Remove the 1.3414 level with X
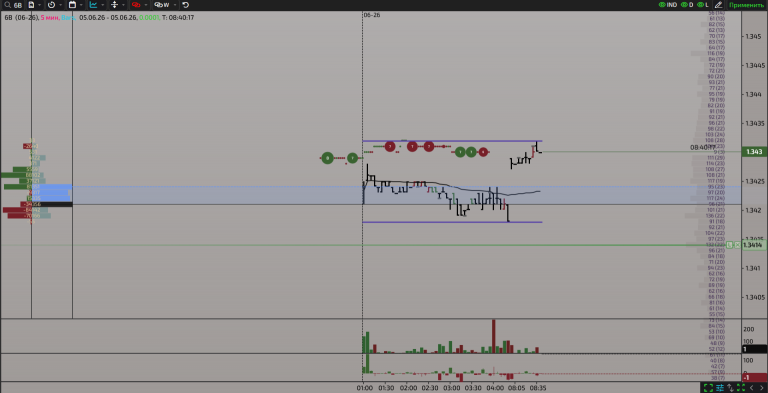Screen dimensions: 768x393 (737, 245)
